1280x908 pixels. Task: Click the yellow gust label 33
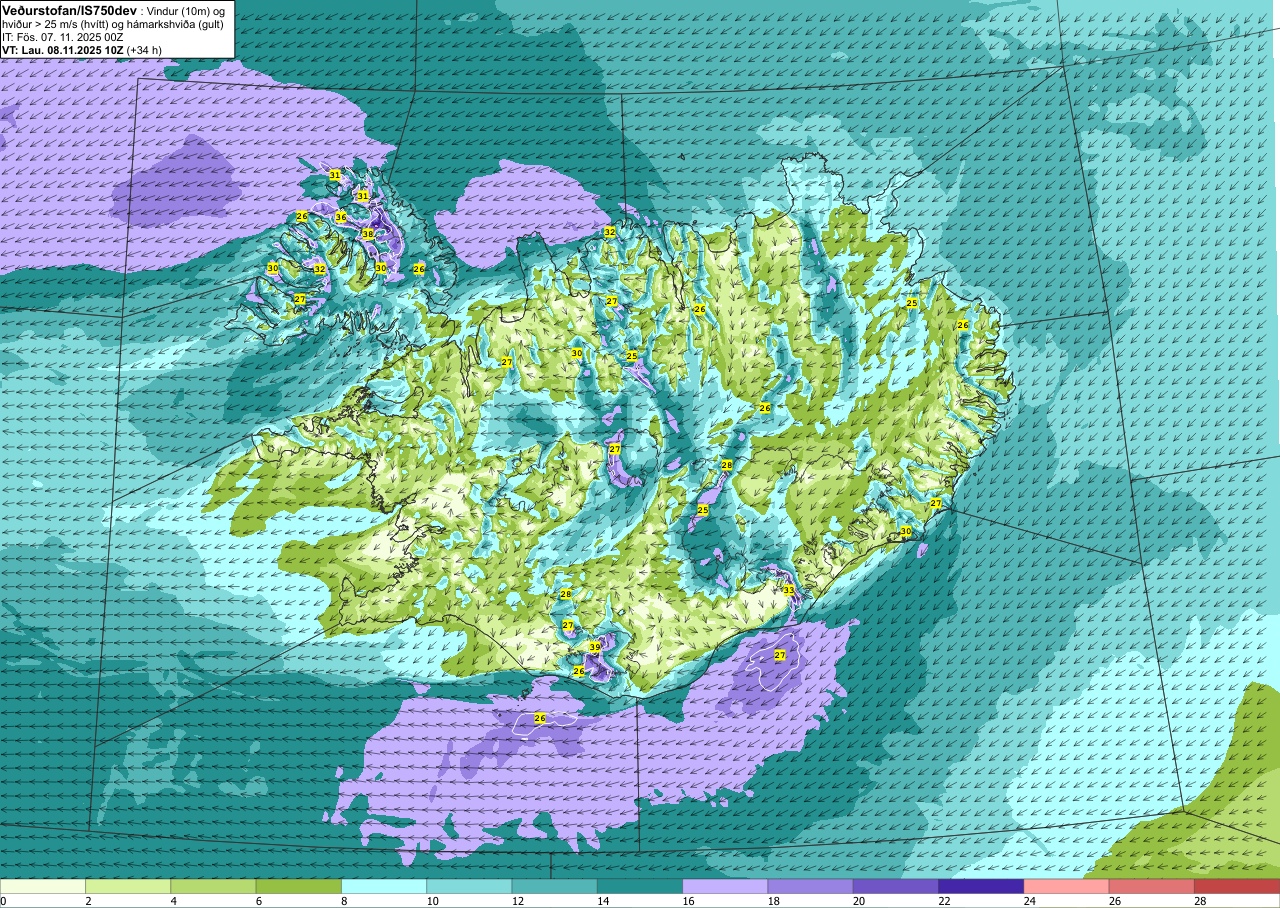click(788, 591)
